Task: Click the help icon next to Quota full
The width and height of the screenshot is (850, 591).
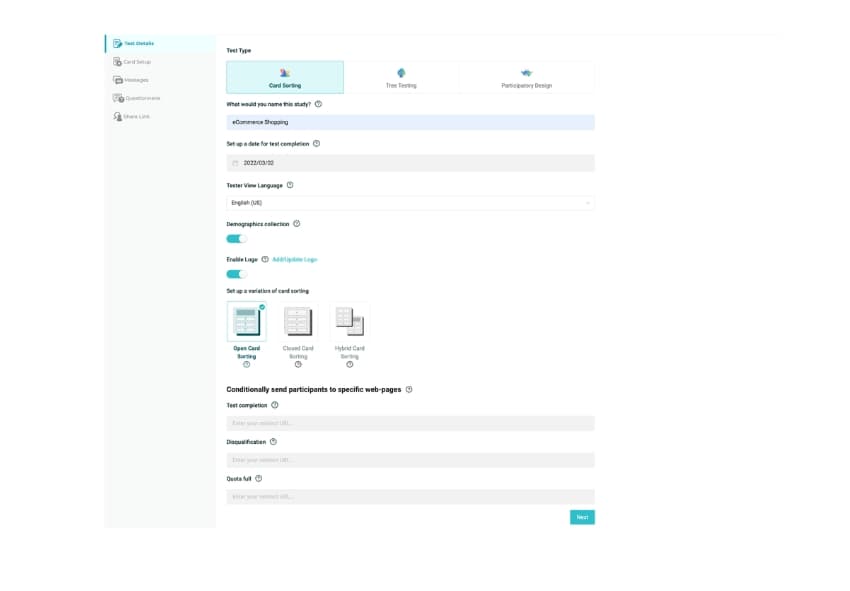Action: coord(259,478)
